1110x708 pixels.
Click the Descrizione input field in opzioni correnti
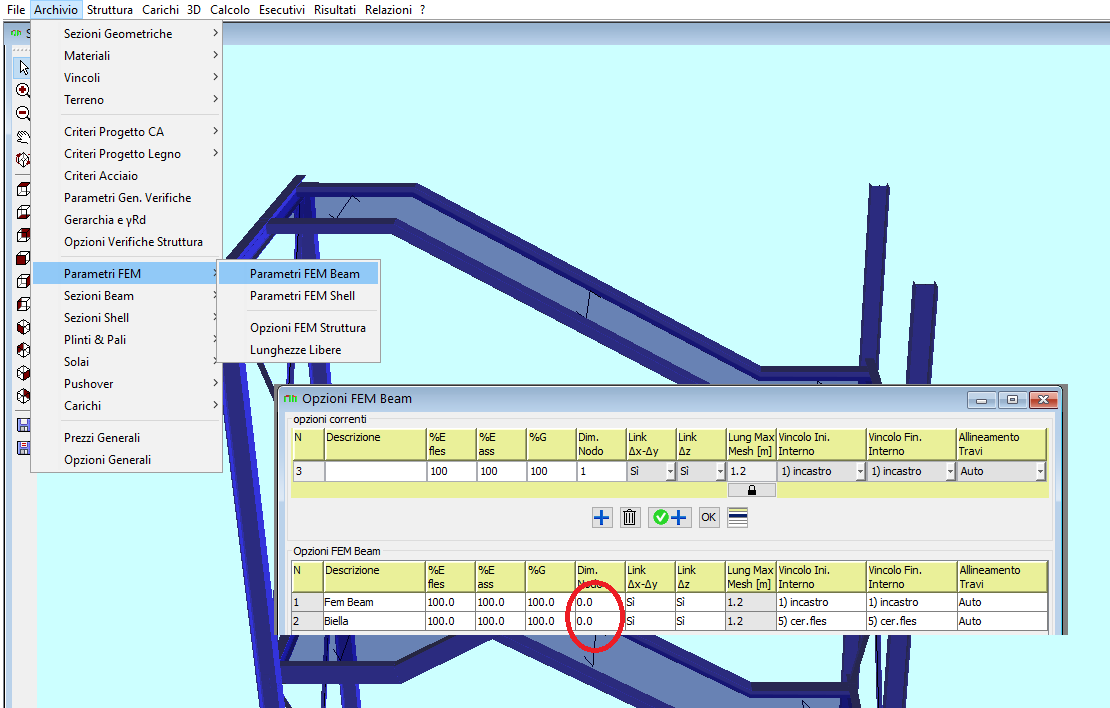pyautogui.click(x=376, y=472)
